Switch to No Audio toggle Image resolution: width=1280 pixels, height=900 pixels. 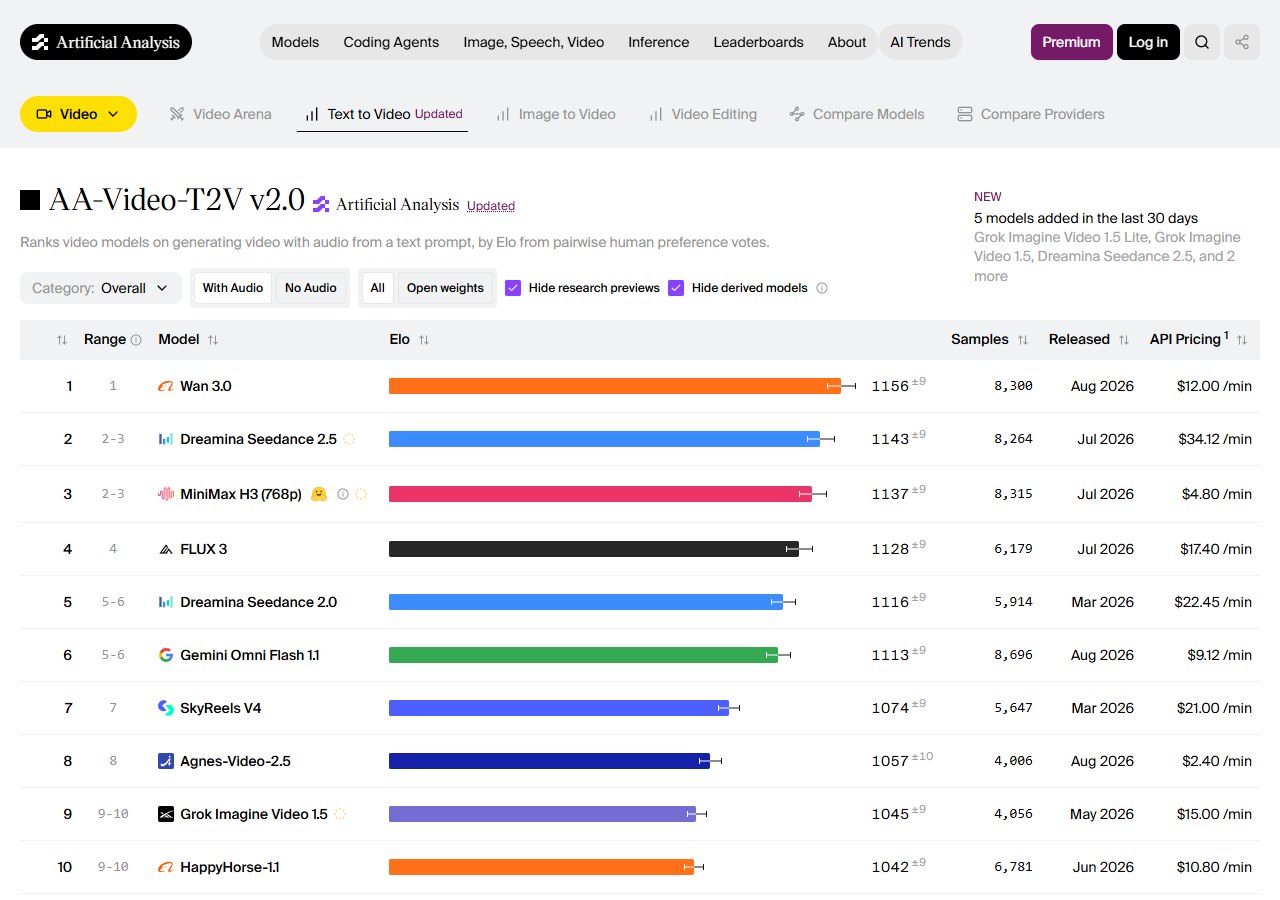[311, 288]
